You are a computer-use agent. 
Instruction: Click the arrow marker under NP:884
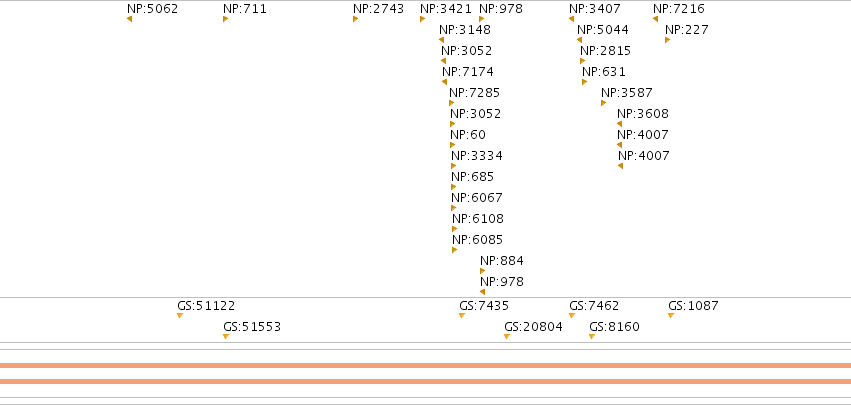[482, 271]
